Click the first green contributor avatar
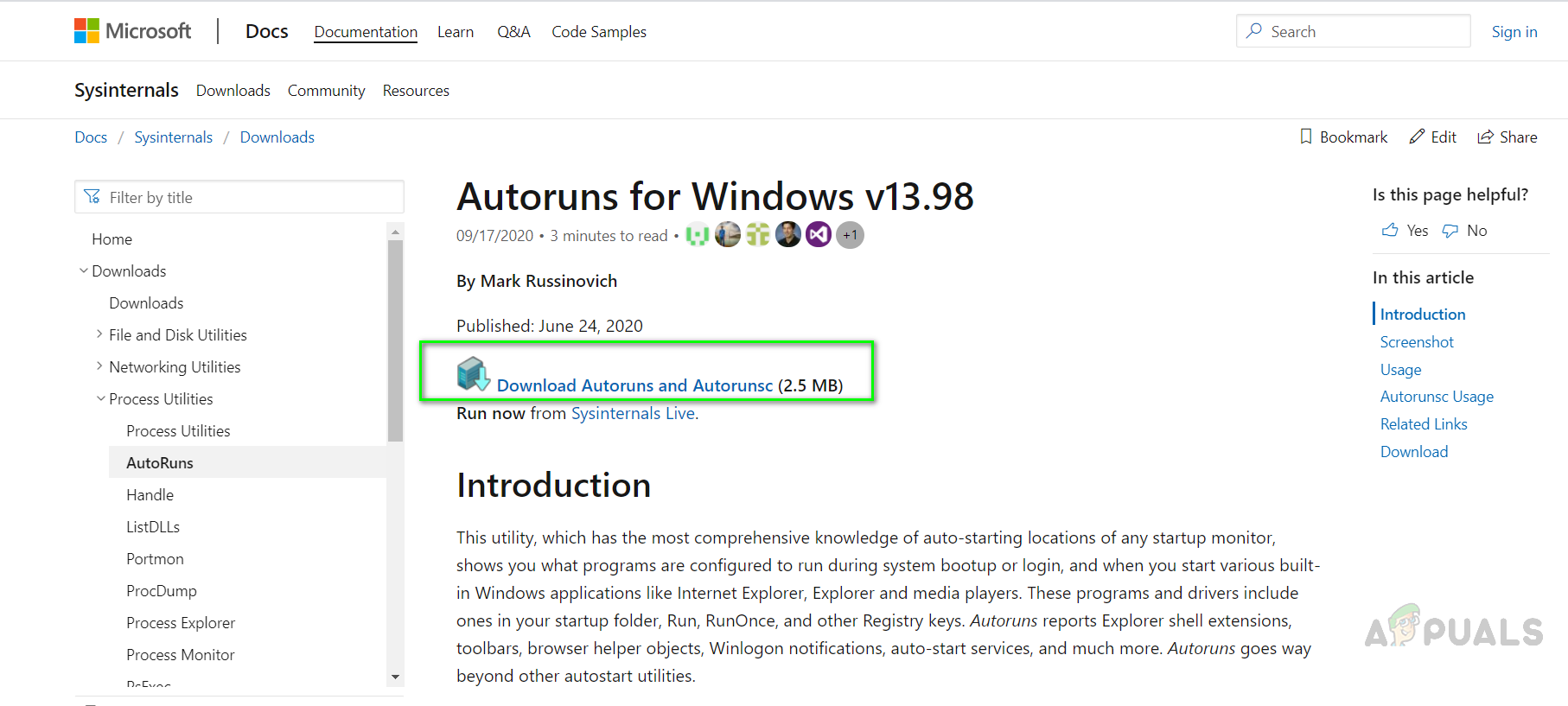Screen dimensions: 1568x706 697,235
